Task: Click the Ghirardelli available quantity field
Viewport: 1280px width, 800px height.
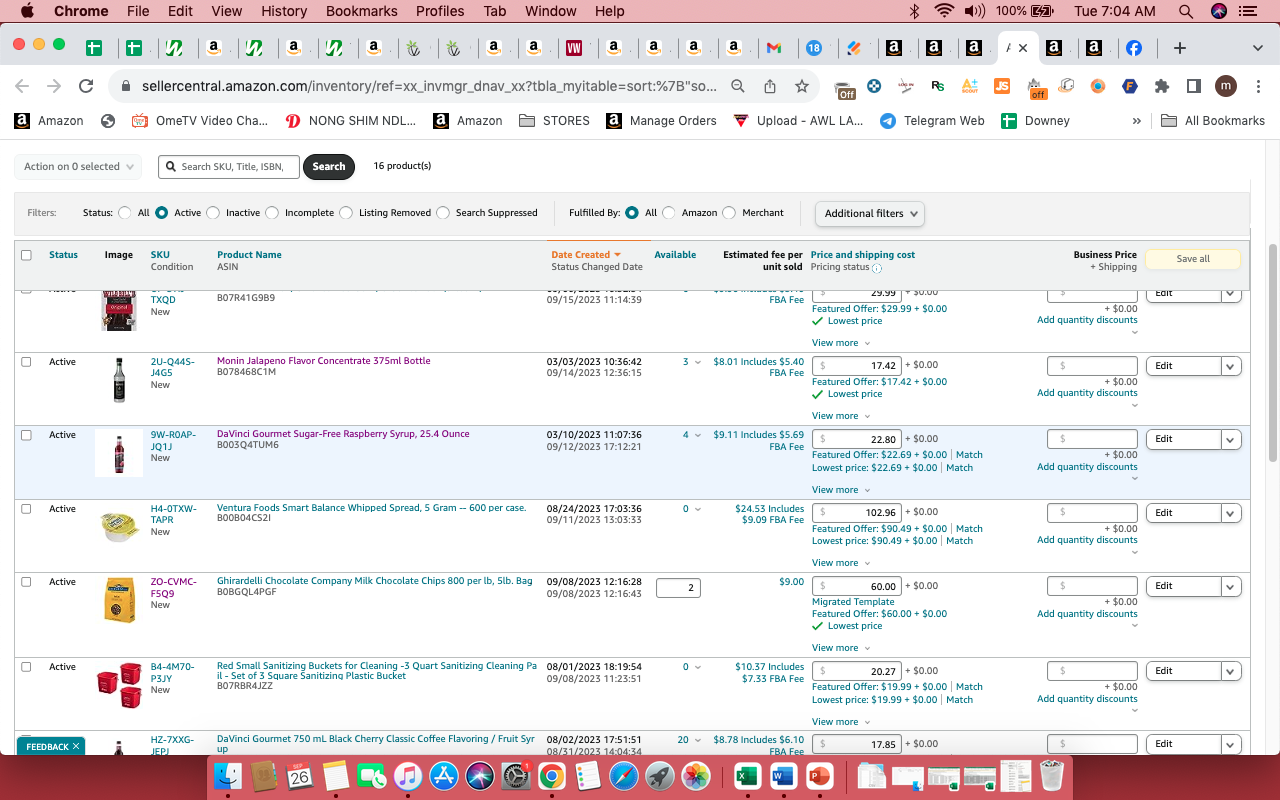Action: pyautogui.click(x=678, y=588)
